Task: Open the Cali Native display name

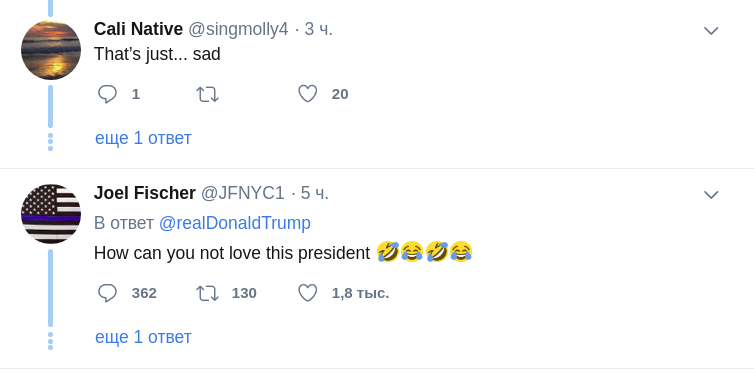Action: [x=138, y=29]
